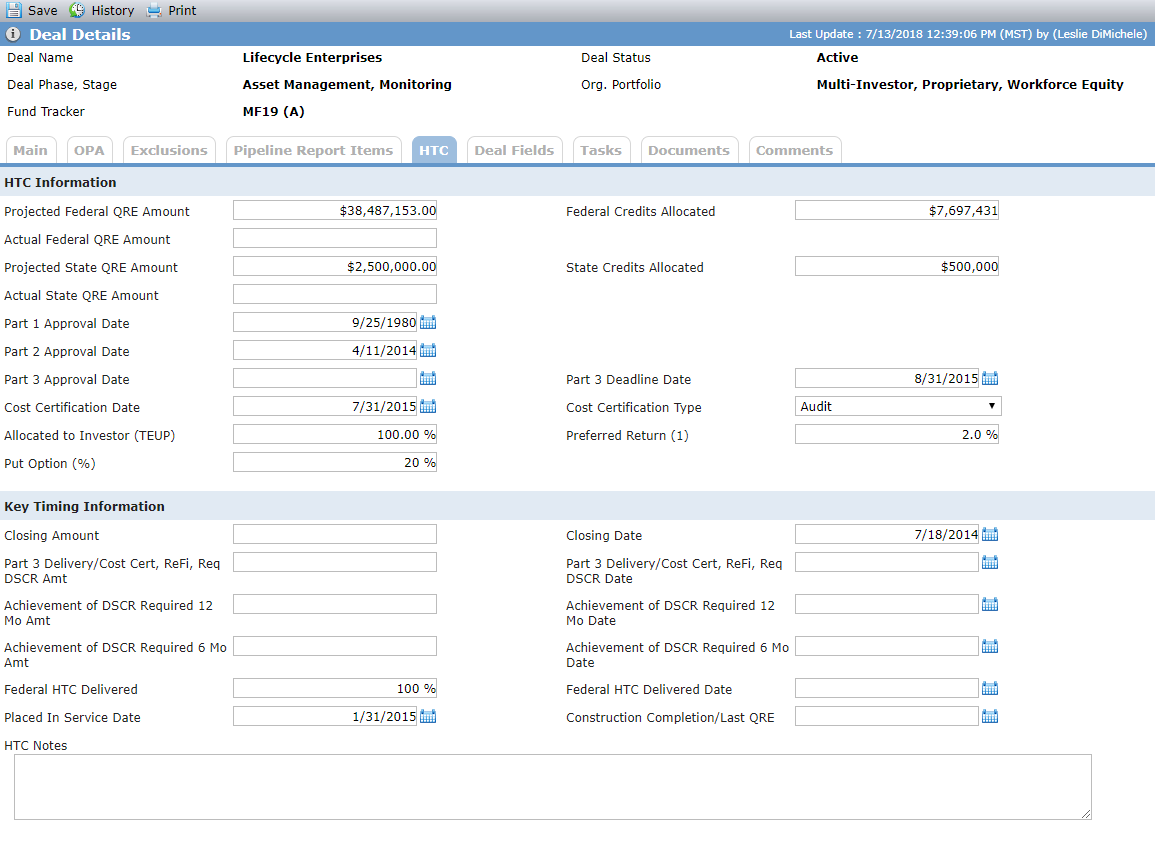This screenshot has height=842, width=1155.
Task: Click the Last Update timestamp text
Action: 968,34
